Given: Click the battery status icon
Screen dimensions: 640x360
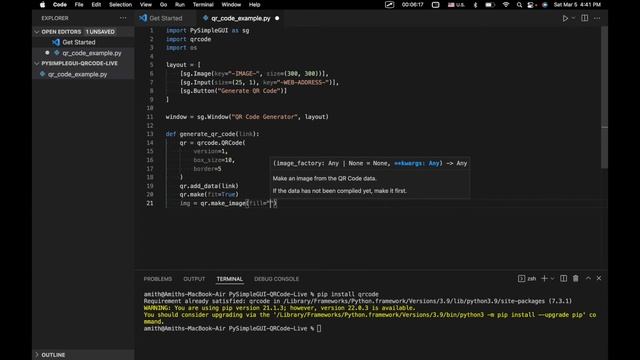Looking at the screenshot, I should coord(490,5).
